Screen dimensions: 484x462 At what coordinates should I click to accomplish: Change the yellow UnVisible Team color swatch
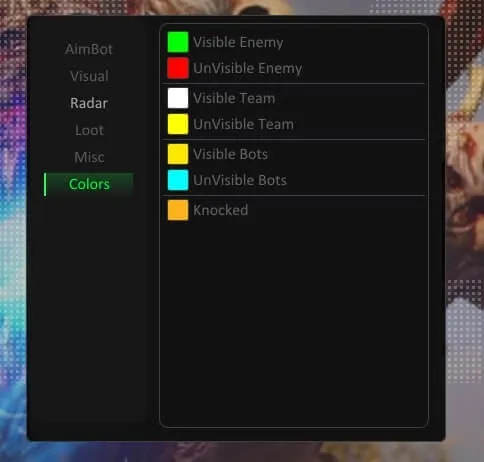tap(178, 124)
